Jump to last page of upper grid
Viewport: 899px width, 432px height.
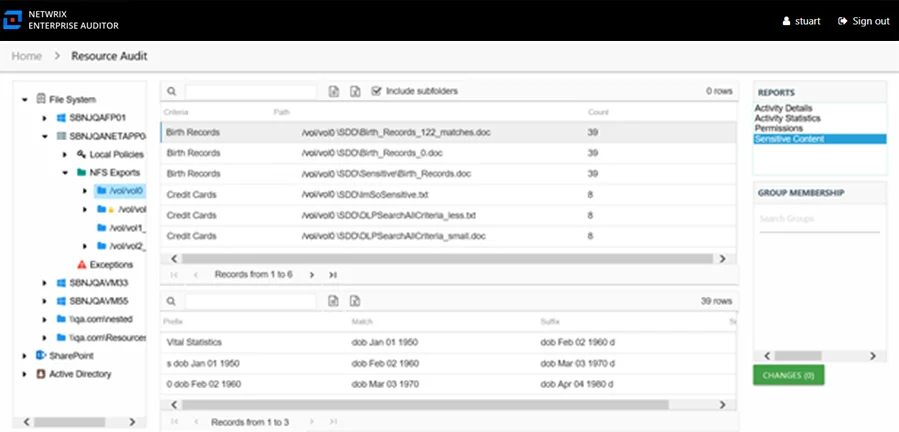pyautogui.click(x=333, y=275)
